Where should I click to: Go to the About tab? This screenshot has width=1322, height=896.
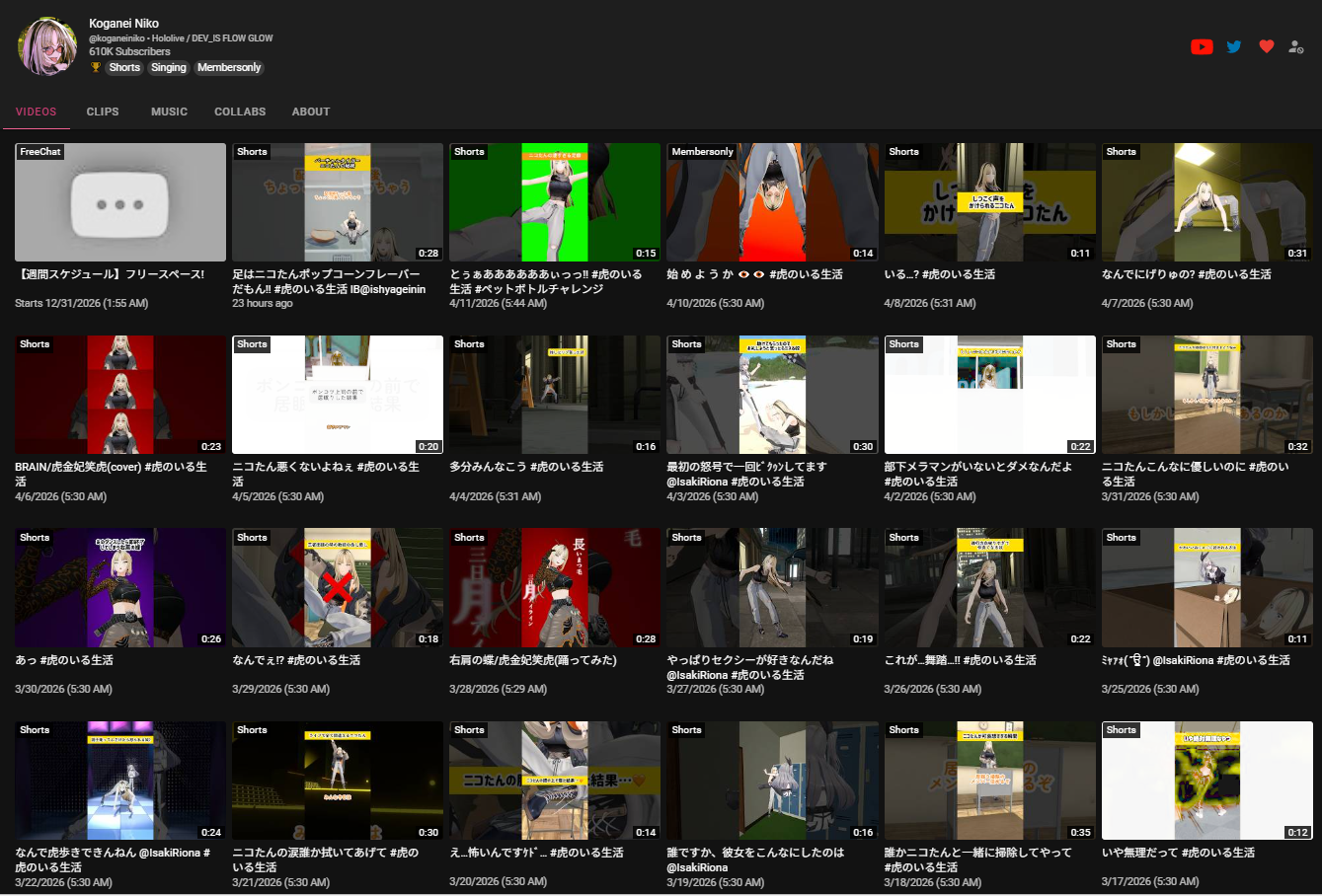(x=311, y=112)
